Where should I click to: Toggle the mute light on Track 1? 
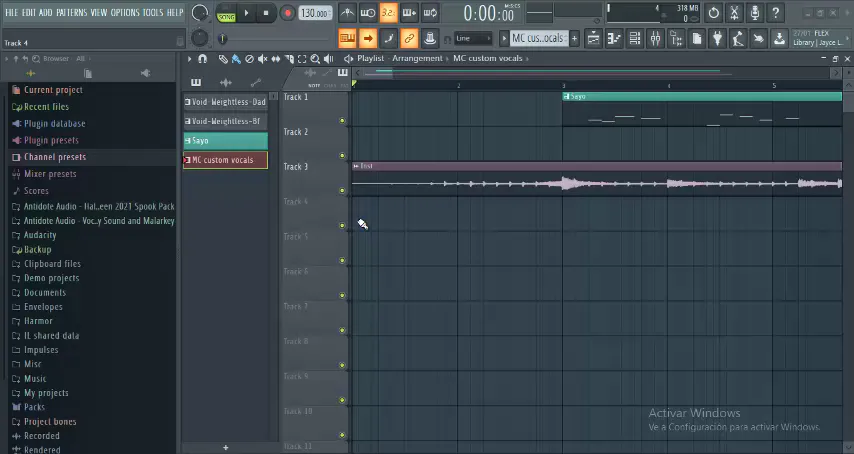(x=342, y=121)
